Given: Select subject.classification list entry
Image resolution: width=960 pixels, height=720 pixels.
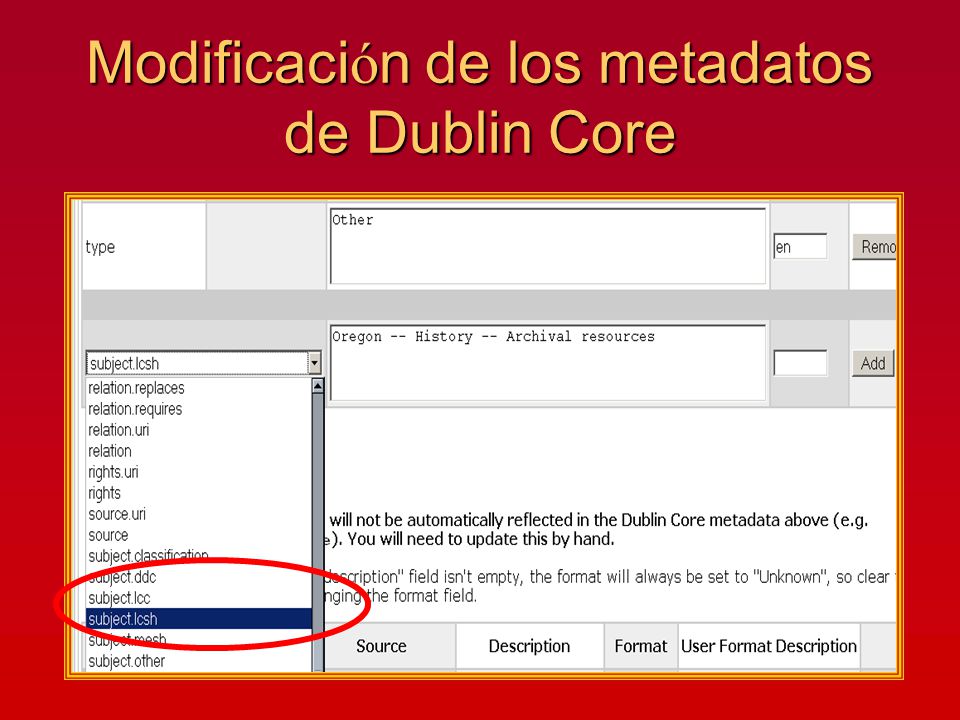Looking at the screenshot, I should [x=199, y=556].
